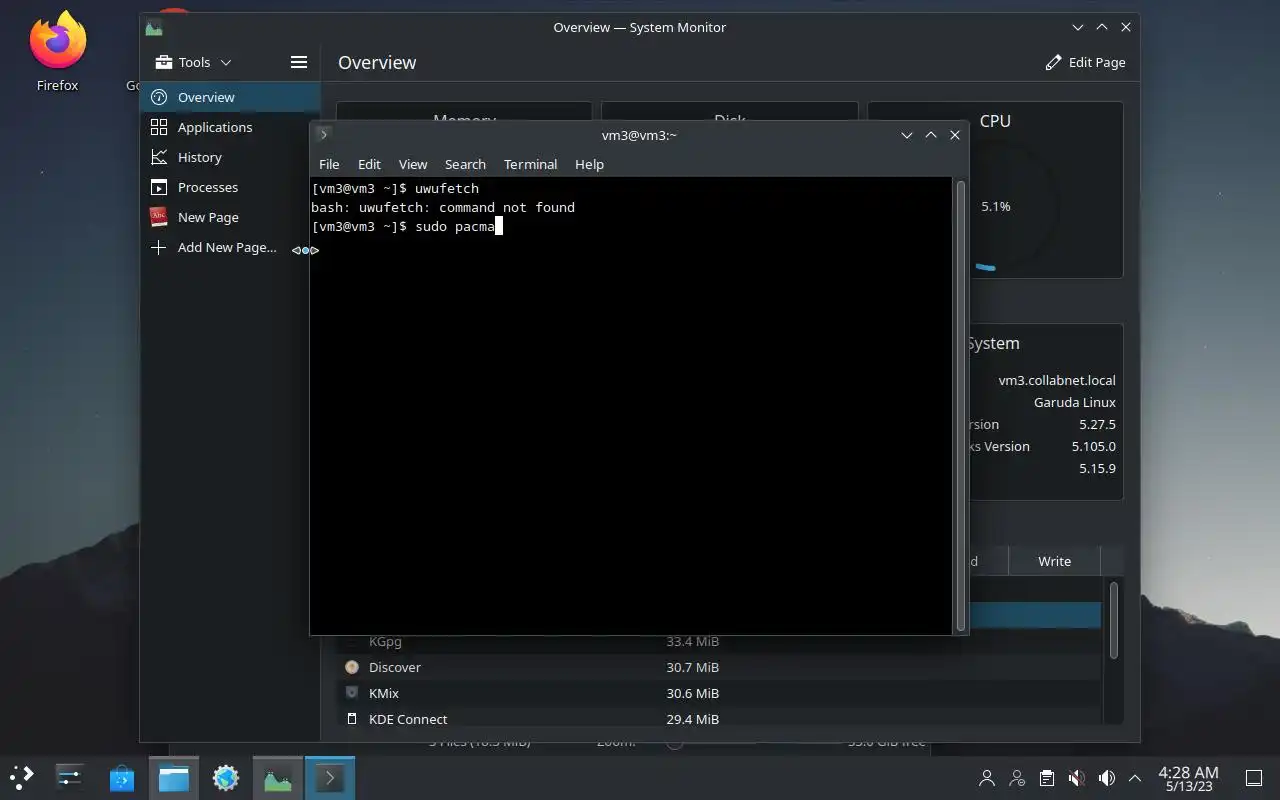Click the second user tray icon
The image size is (1280, 800).
(x=1017, y=778)
